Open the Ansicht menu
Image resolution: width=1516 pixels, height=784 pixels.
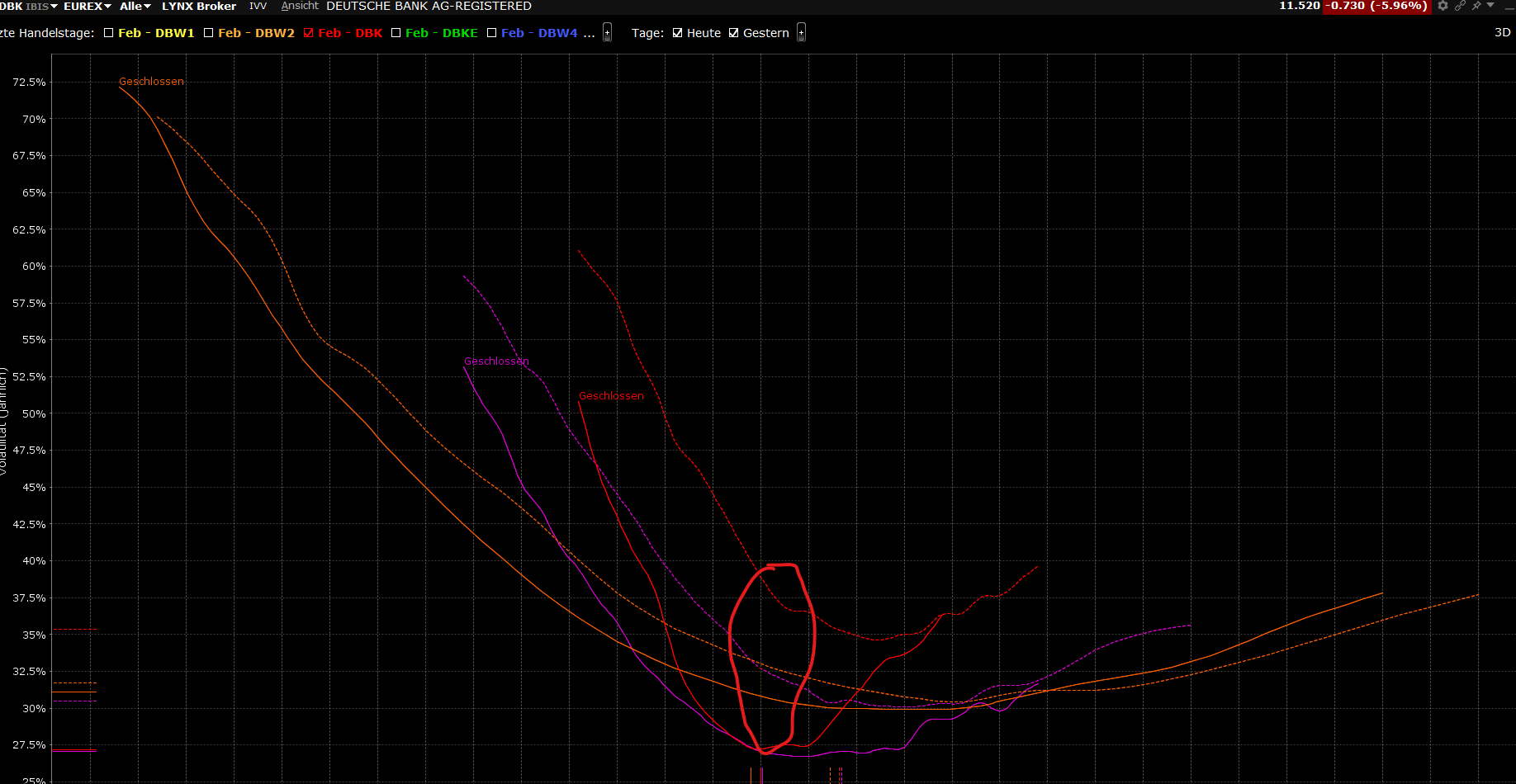[299, 6]
